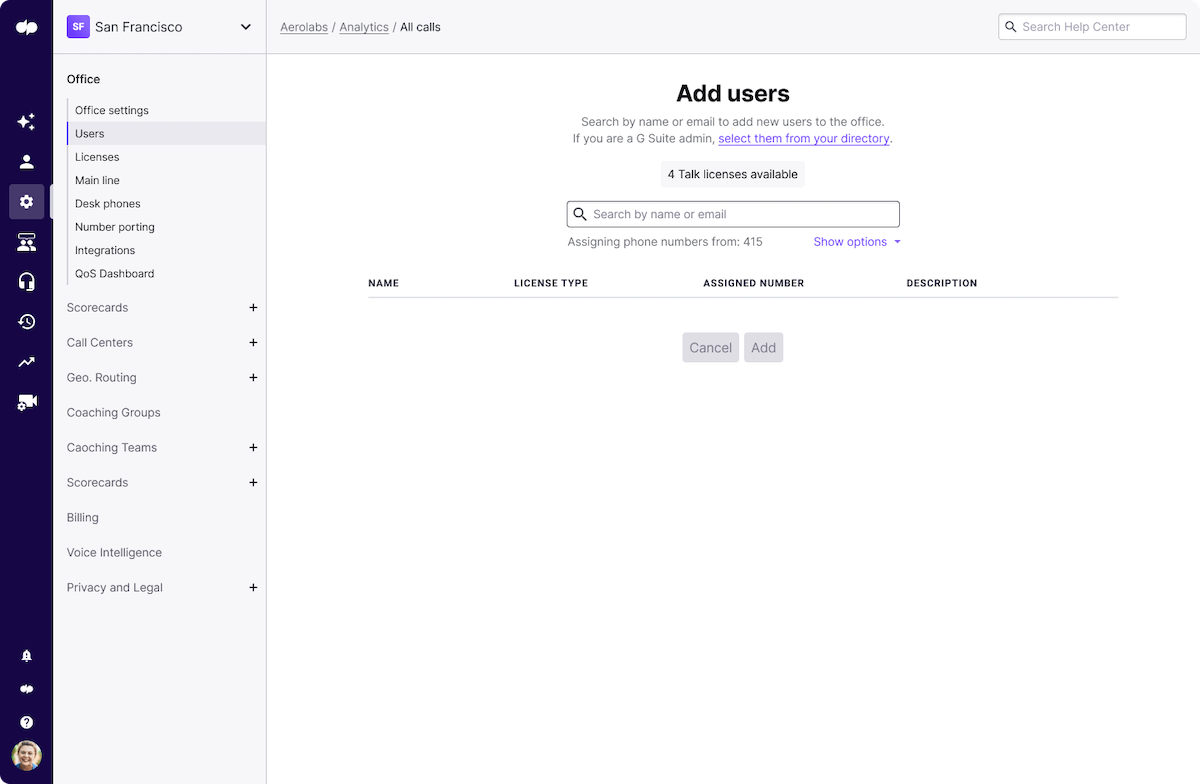
Task: Open the Meetings video camera icon
Action: click(26, 401)
